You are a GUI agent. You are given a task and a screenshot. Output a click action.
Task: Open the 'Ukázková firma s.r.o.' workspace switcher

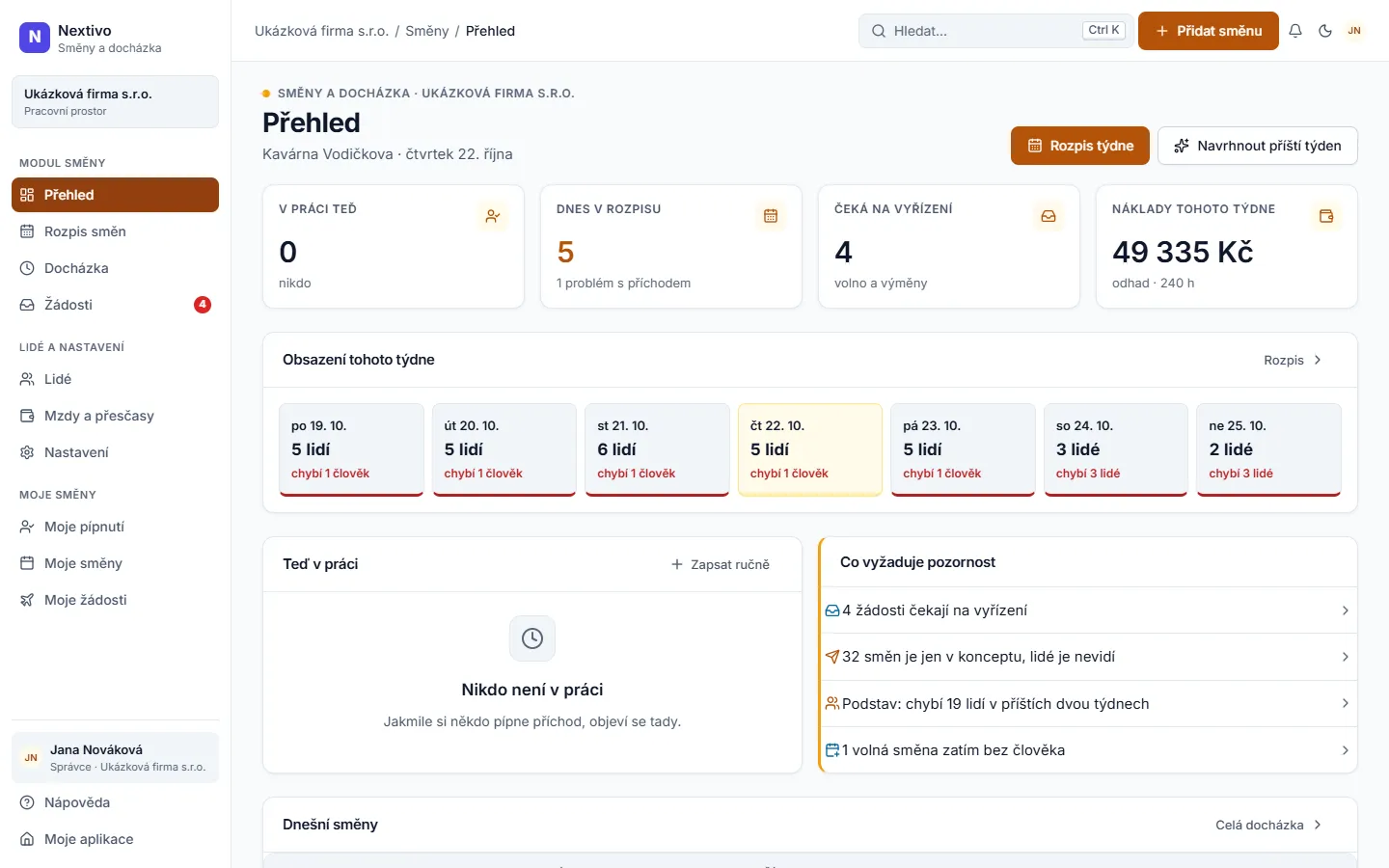115,101
